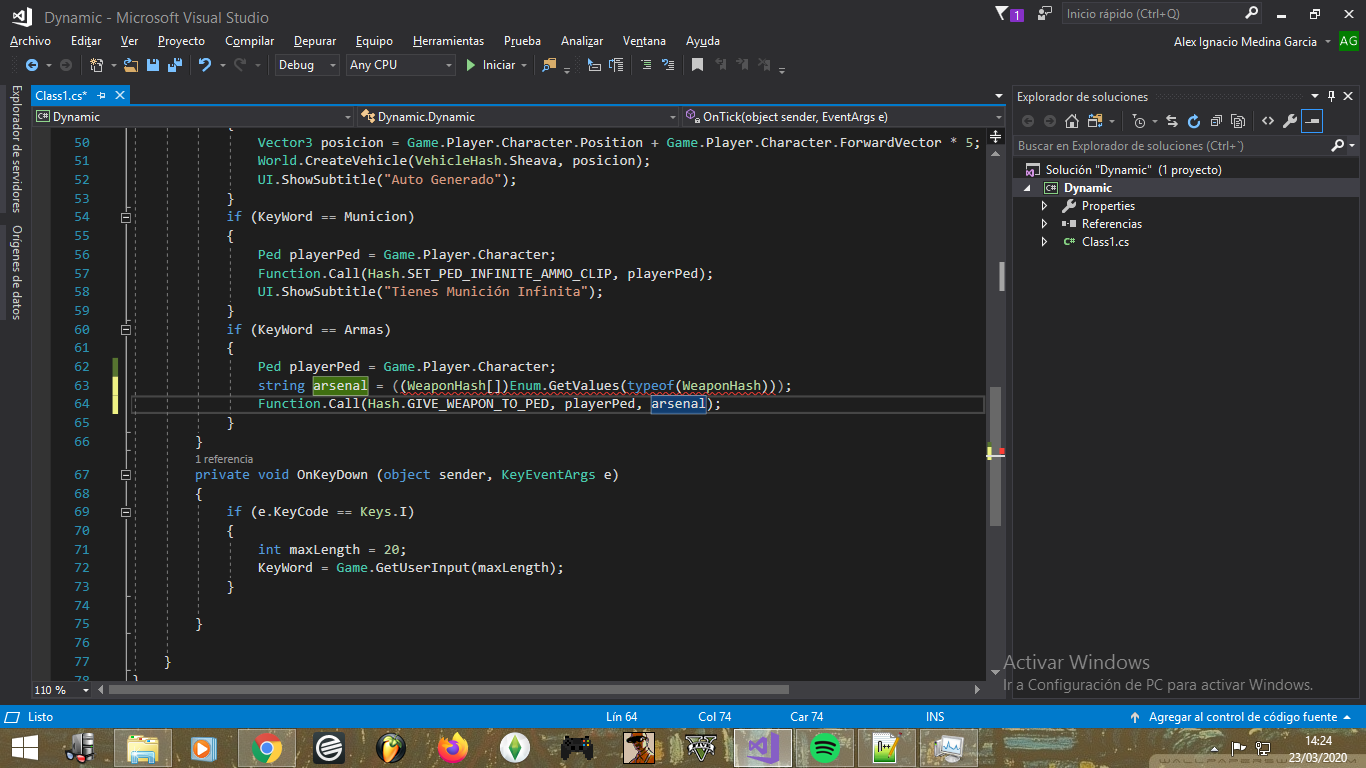1366x768 pixels.
Task: Collapse the code block at line 60
Action: [x=125, y=329]
